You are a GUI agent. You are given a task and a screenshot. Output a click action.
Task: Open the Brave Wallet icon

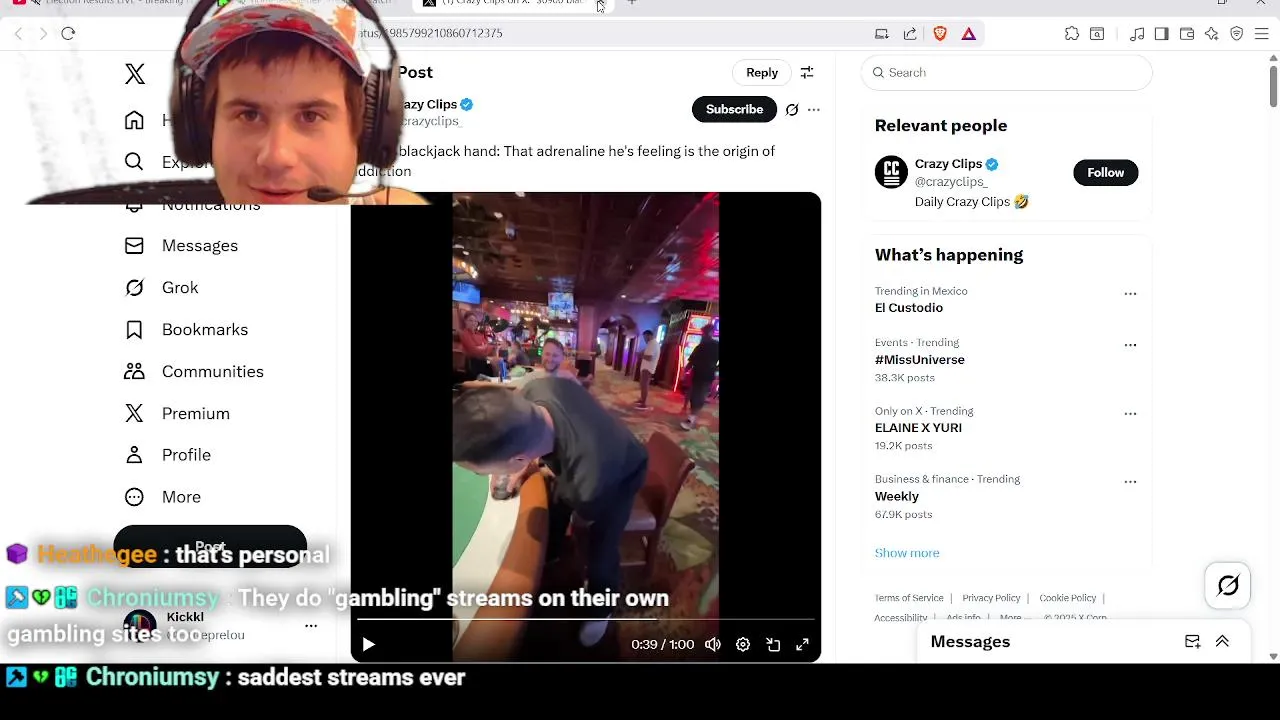(x=1187, y=34)
